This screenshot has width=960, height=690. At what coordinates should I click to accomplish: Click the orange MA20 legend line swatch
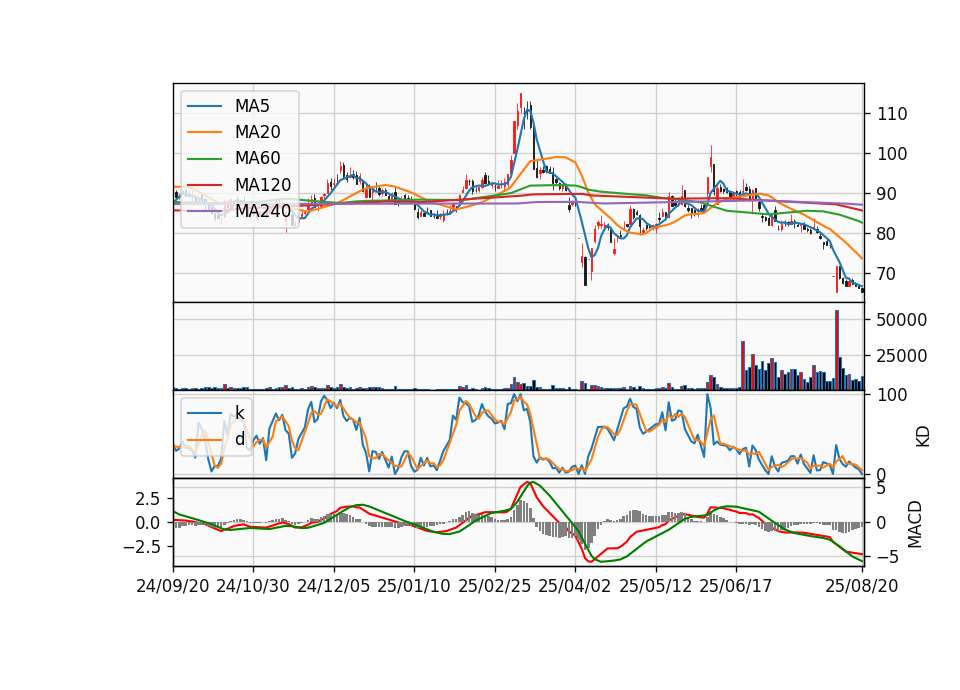[204, 132]
